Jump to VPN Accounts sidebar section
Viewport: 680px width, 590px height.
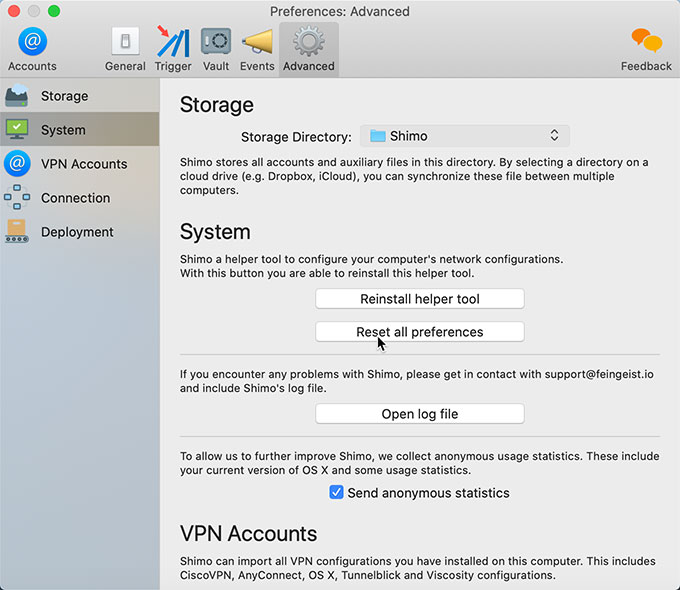pyautogui.click(x=84, y=164)
